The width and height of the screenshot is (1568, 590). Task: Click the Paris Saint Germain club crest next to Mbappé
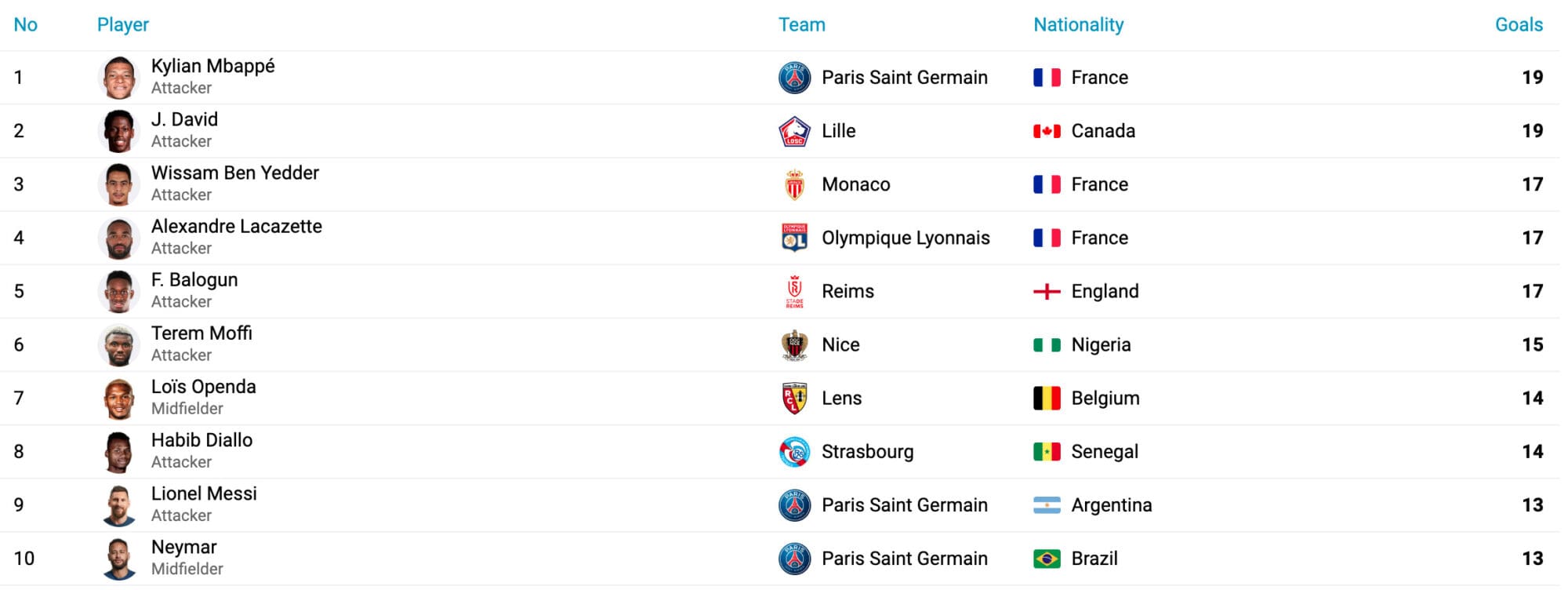[x=794, y=77]
